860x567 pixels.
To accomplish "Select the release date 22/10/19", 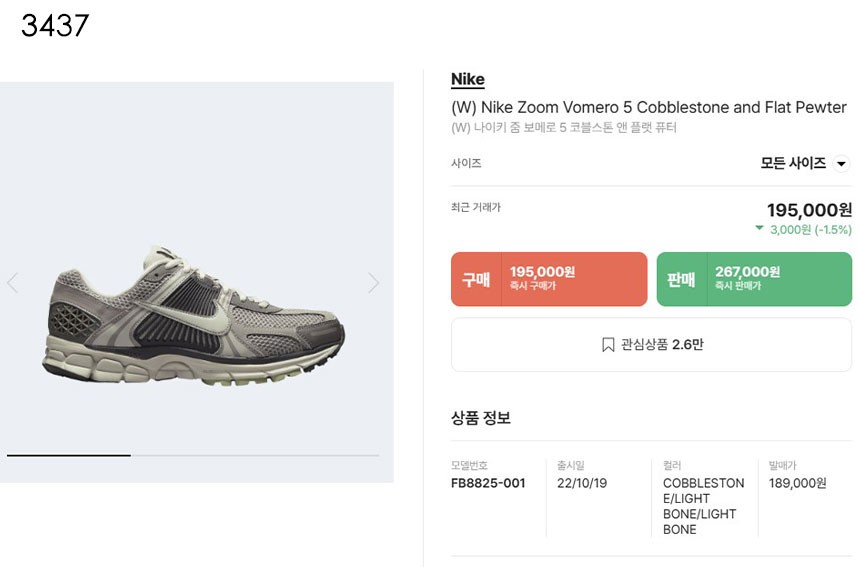I will tap(582, 483).
